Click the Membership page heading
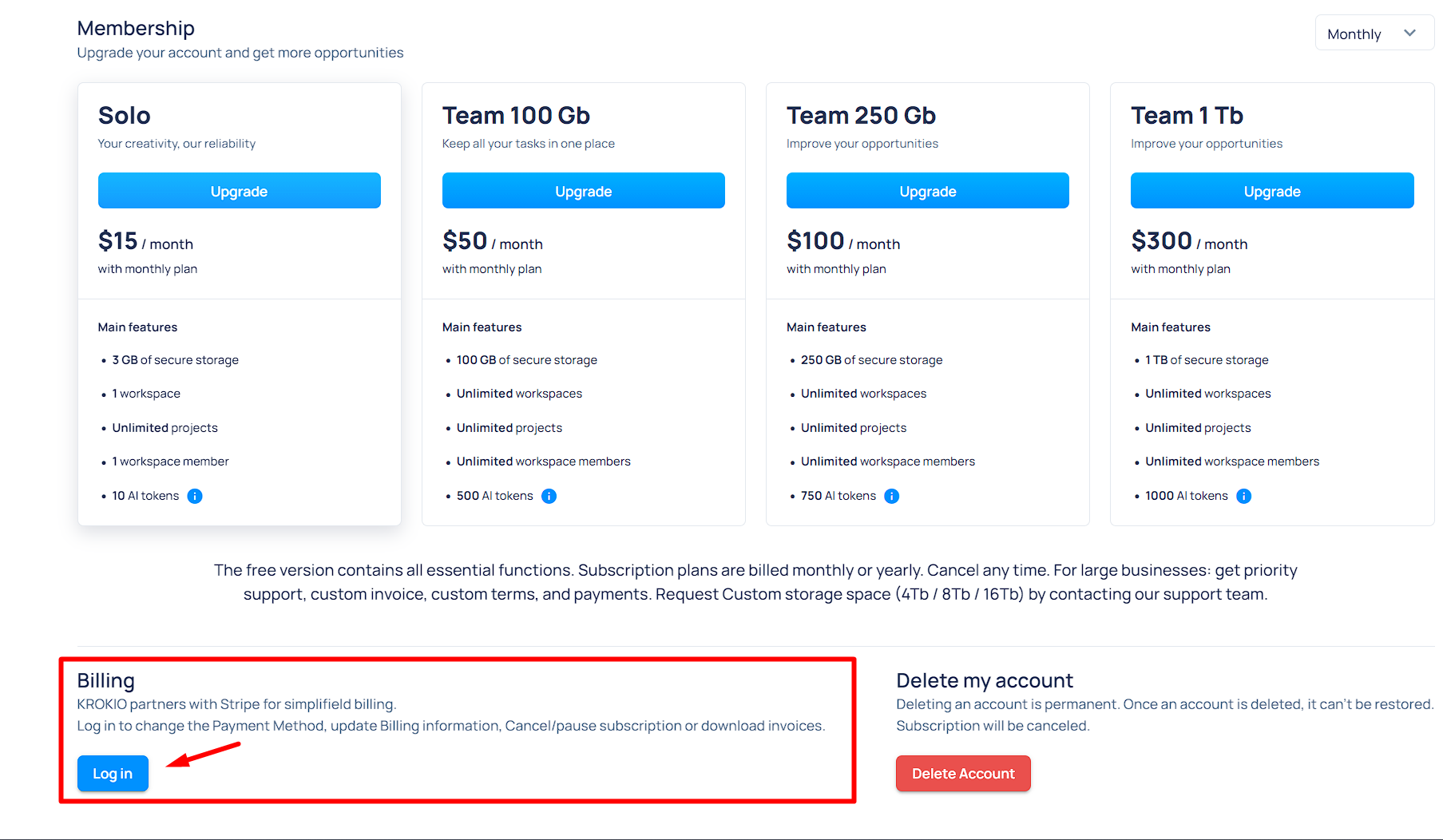This screenshot has height=840, width=1443. click(x=136, y=28)
